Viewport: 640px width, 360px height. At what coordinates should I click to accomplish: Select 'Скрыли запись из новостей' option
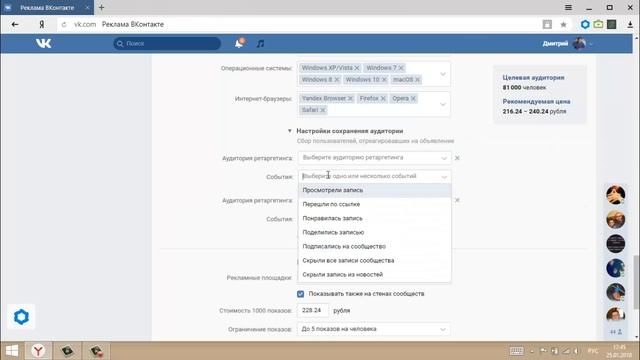pyautogui.click(x=375, y=275)
